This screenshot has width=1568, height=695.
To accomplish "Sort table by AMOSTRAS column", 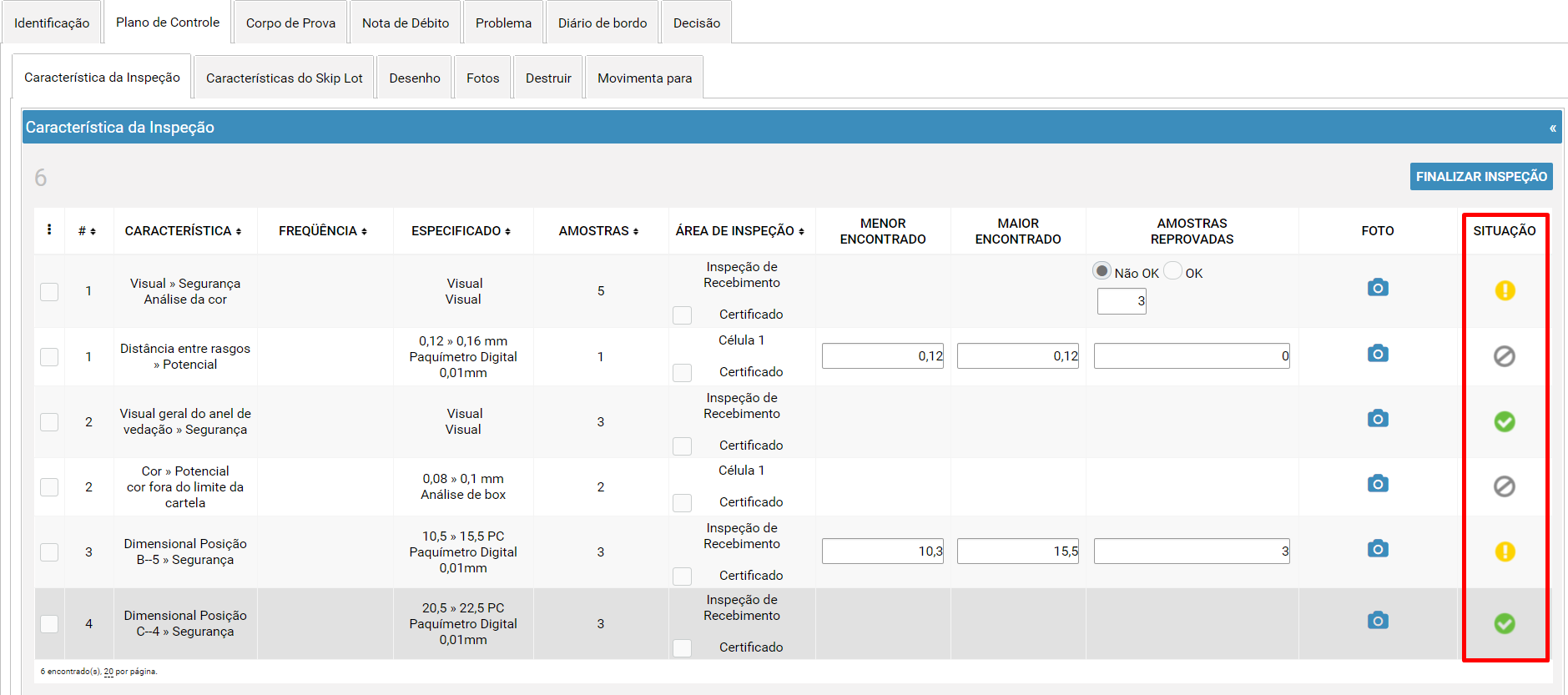I will pos(598,231).
